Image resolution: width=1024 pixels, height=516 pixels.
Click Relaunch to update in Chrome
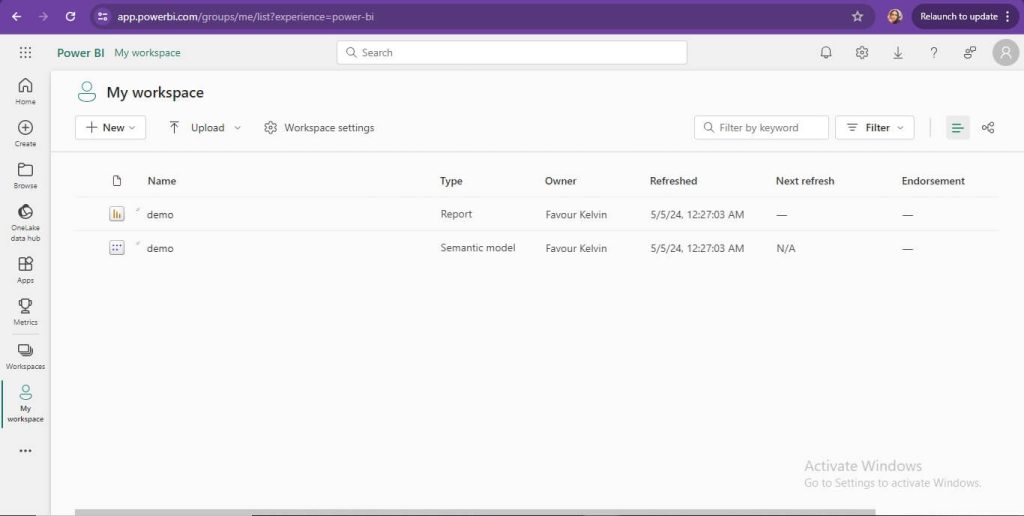pos(958,16)
